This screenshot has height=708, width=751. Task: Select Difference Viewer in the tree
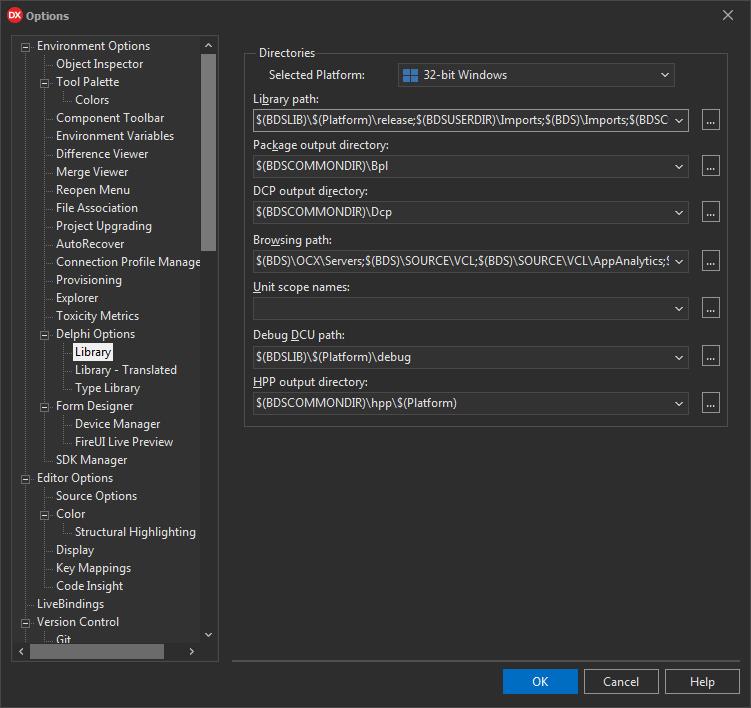coord(102,154)
